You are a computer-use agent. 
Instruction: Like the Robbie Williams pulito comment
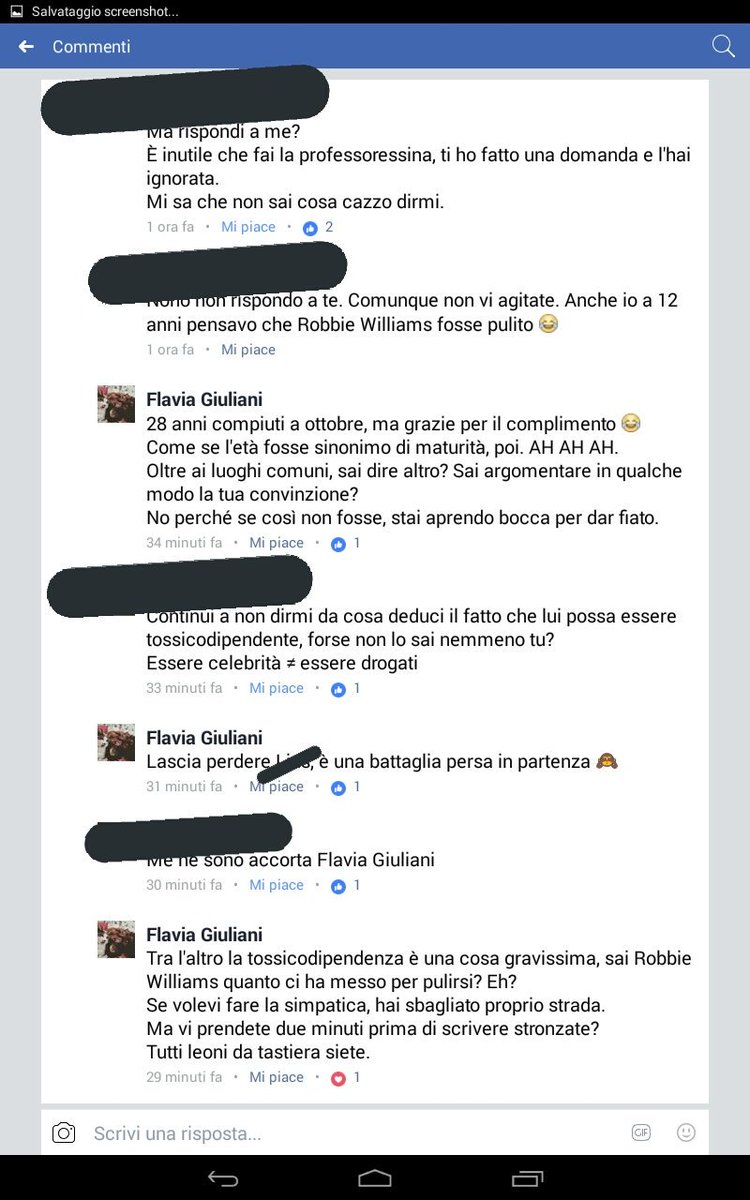pyautogui.click(x=248, y=350)
